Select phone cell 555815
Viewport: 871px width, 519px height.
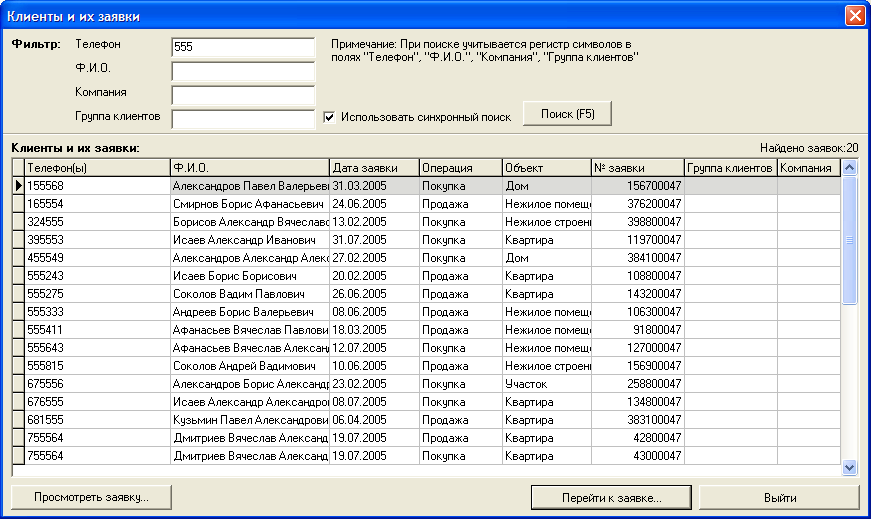click(x=97, y=366)
